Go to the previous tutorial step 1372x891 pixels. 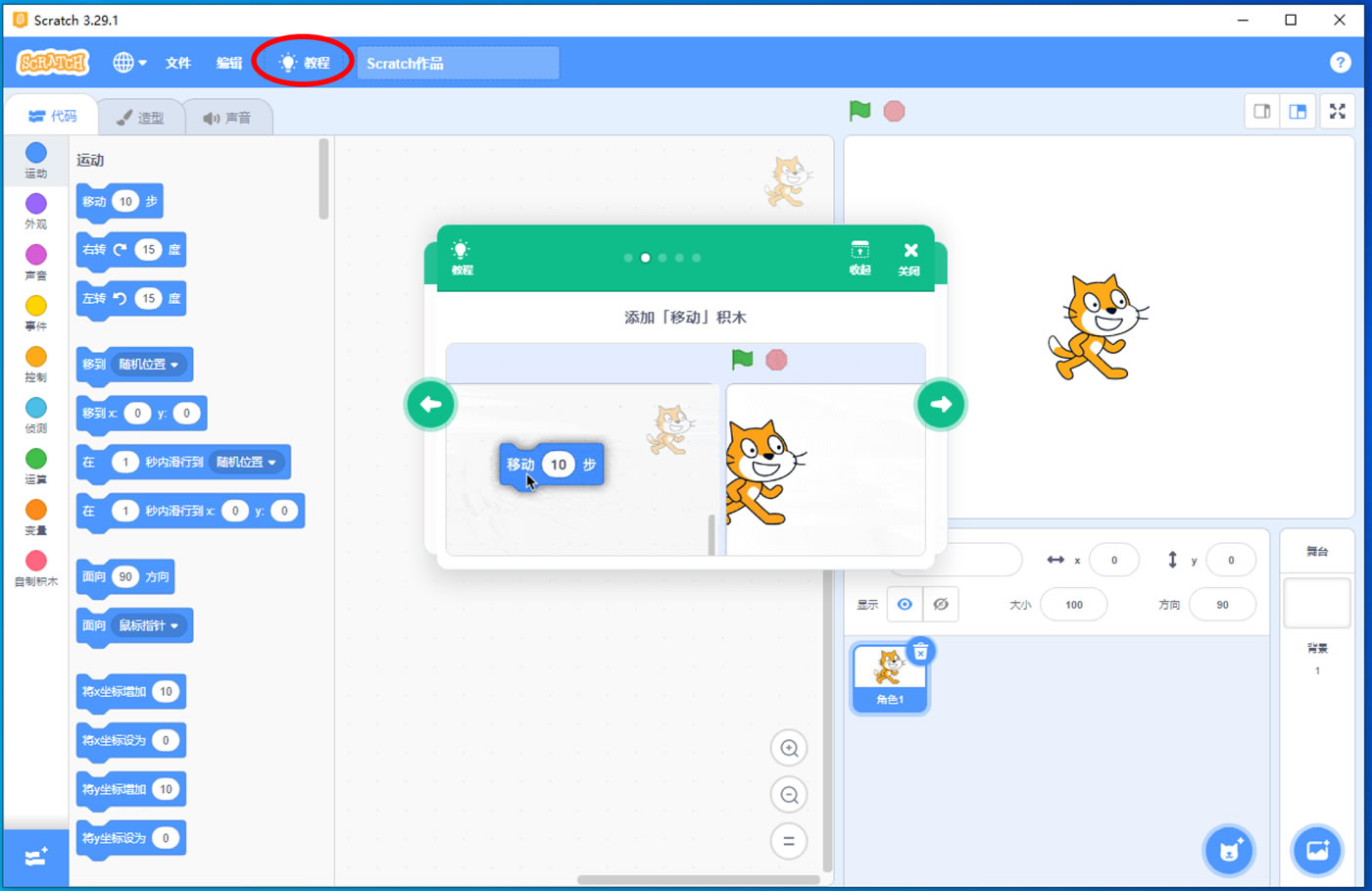click(430, 404)
